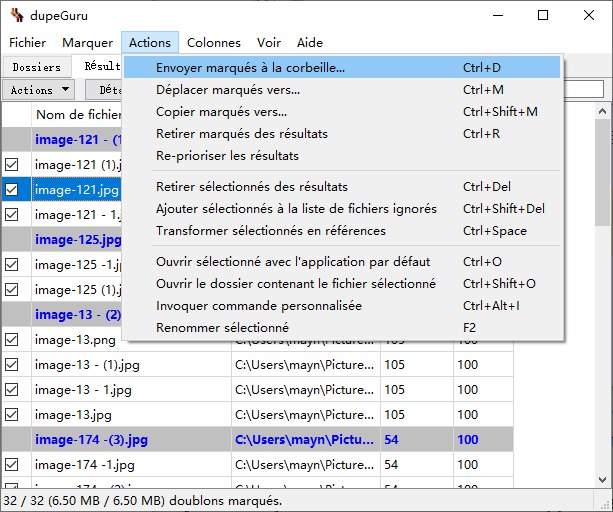Open the Fichier menu
This screenshot has height=512, width=613.
coord(27,43)
